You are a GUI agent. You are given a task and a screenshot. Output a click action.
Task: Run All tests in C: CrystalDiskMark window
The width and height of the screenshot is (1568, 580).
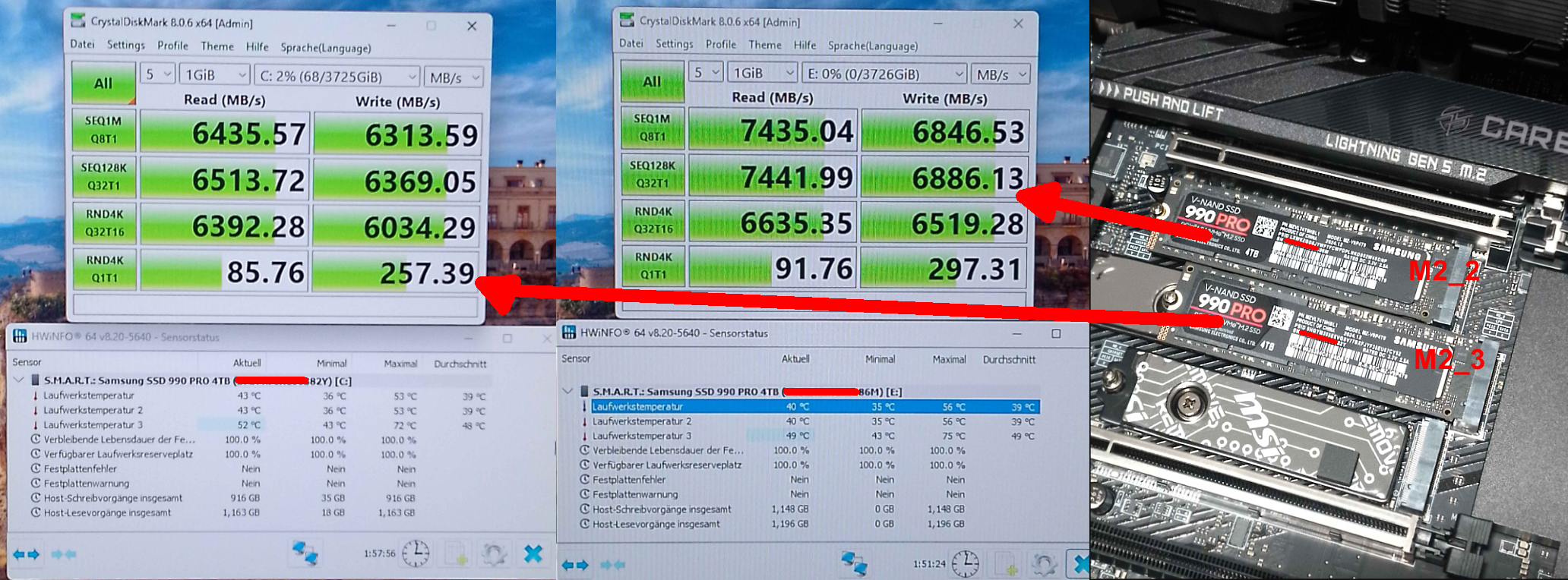point(103,83)
